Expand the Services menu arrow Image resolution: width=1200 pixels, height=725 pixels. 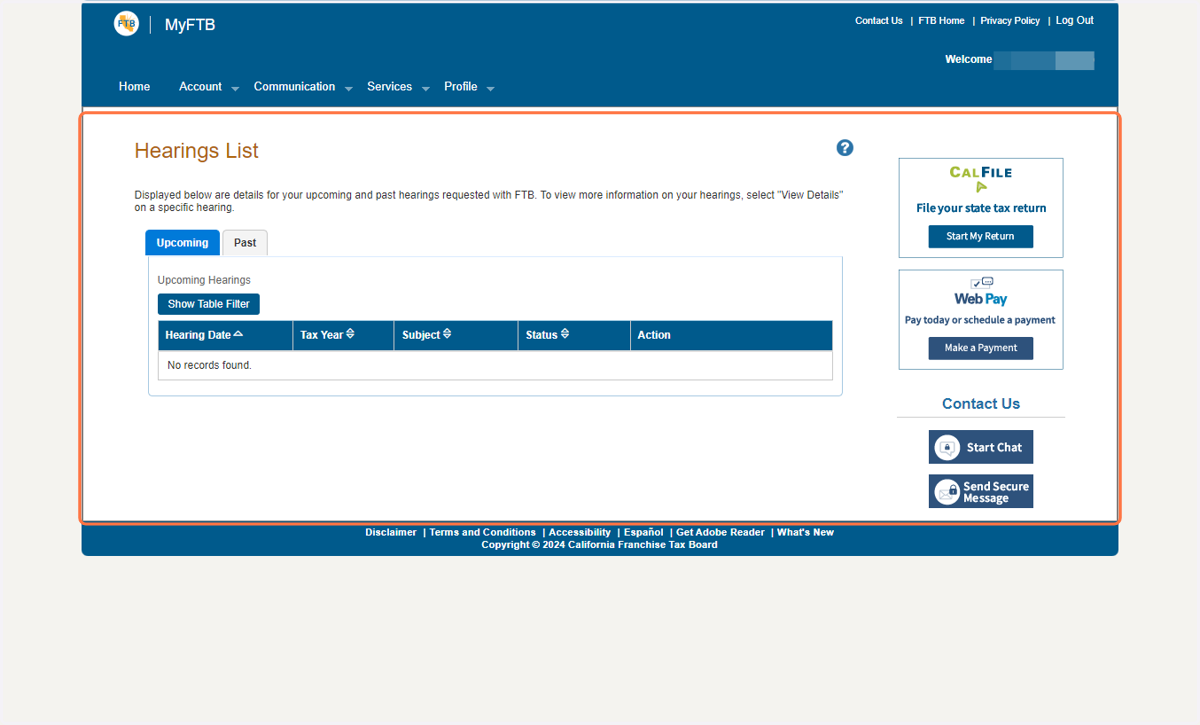point(425,89)
